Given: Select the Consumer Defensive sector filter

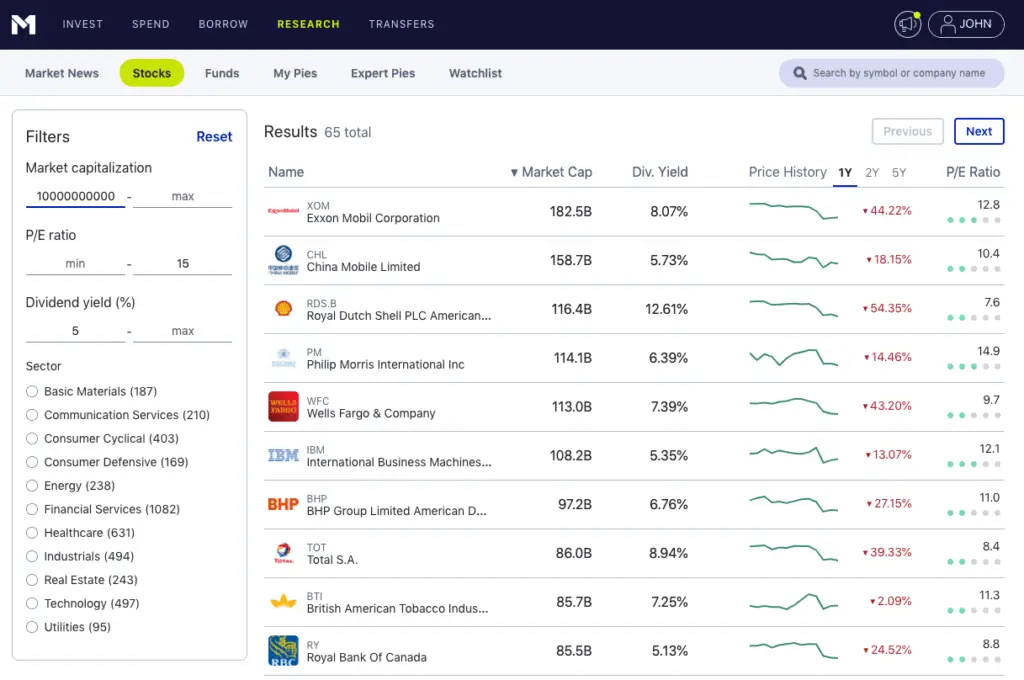Looking at the screenshot, I should click(x=32, y=462).
